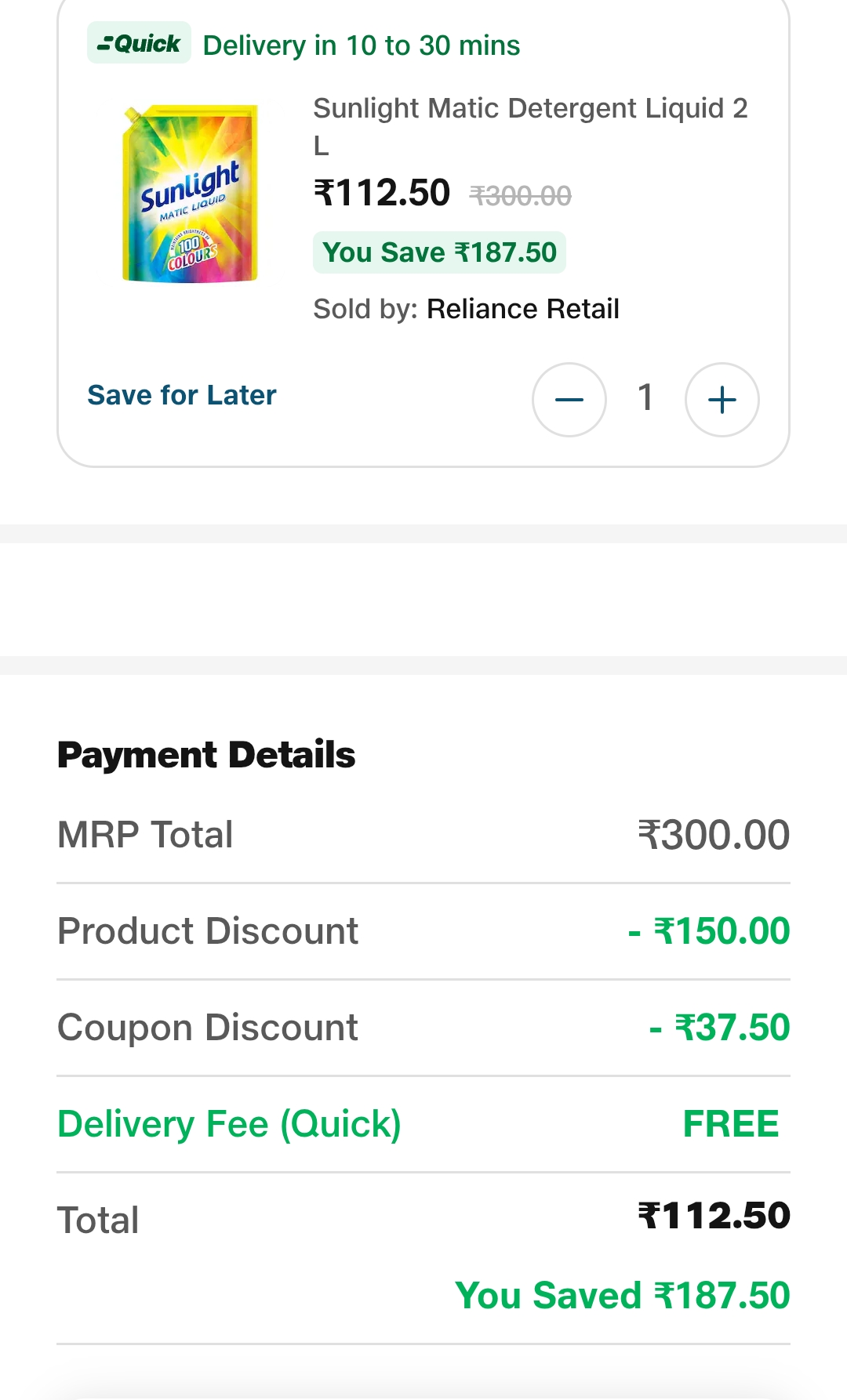Tap the Quick delivery badge icon
Image resolution: width=847 pixels, height=1400 pixels.
tap(139, 43)
